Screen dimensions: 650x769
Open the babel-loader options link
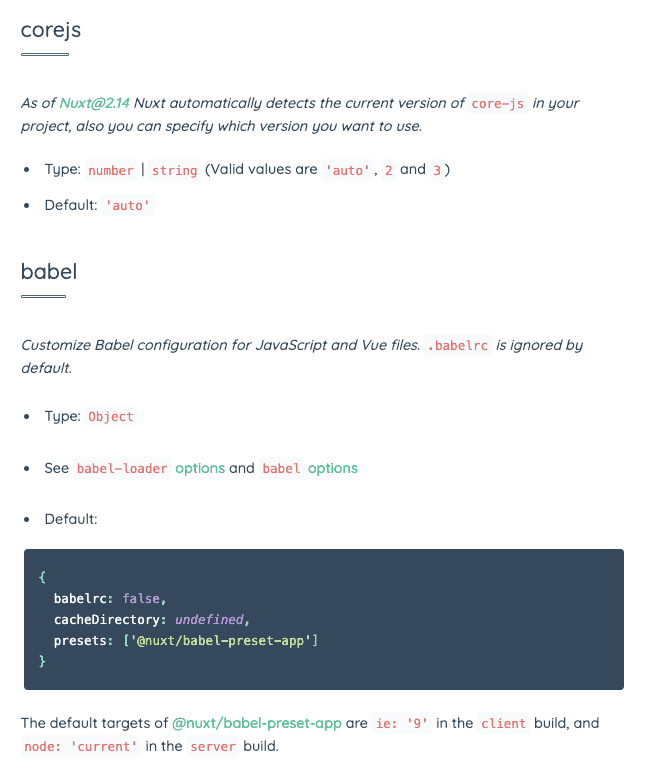(200, 468)
